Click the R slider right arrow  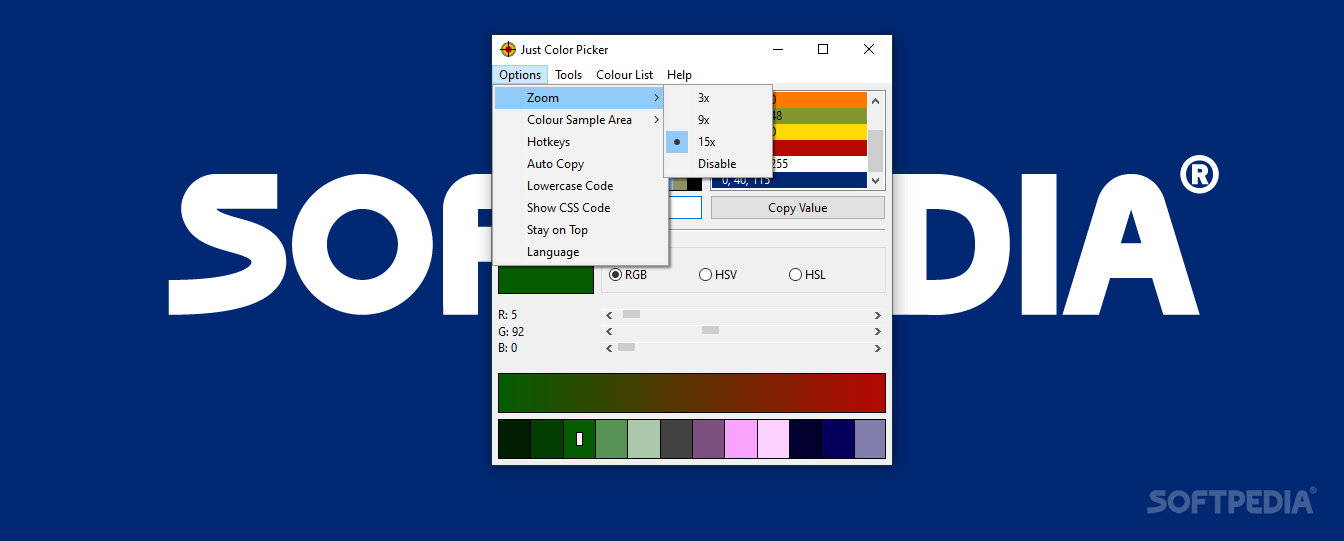point(878,315)
